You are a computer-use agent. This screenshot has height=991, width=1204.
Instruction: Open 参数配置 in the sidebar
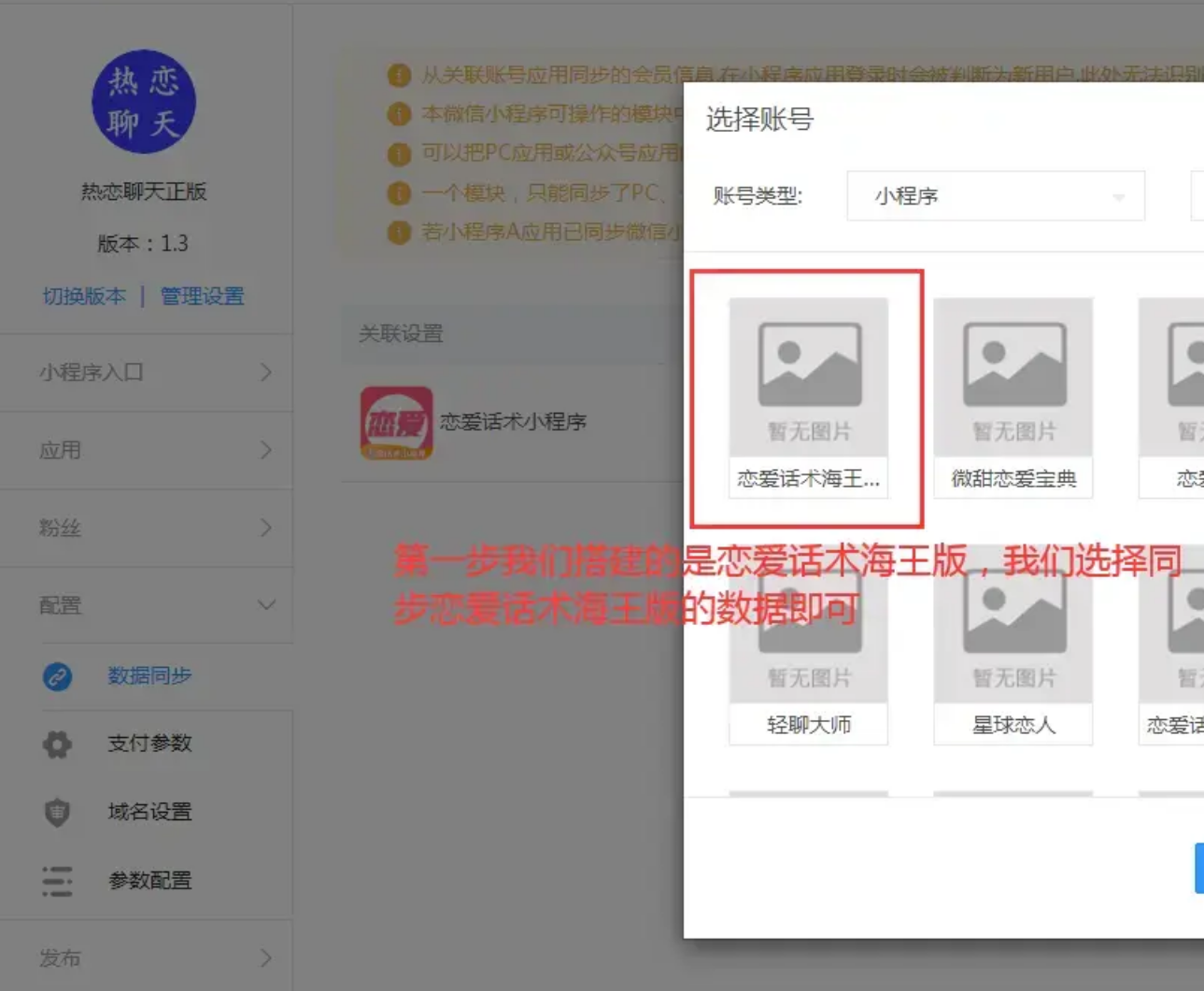point(149,880)
